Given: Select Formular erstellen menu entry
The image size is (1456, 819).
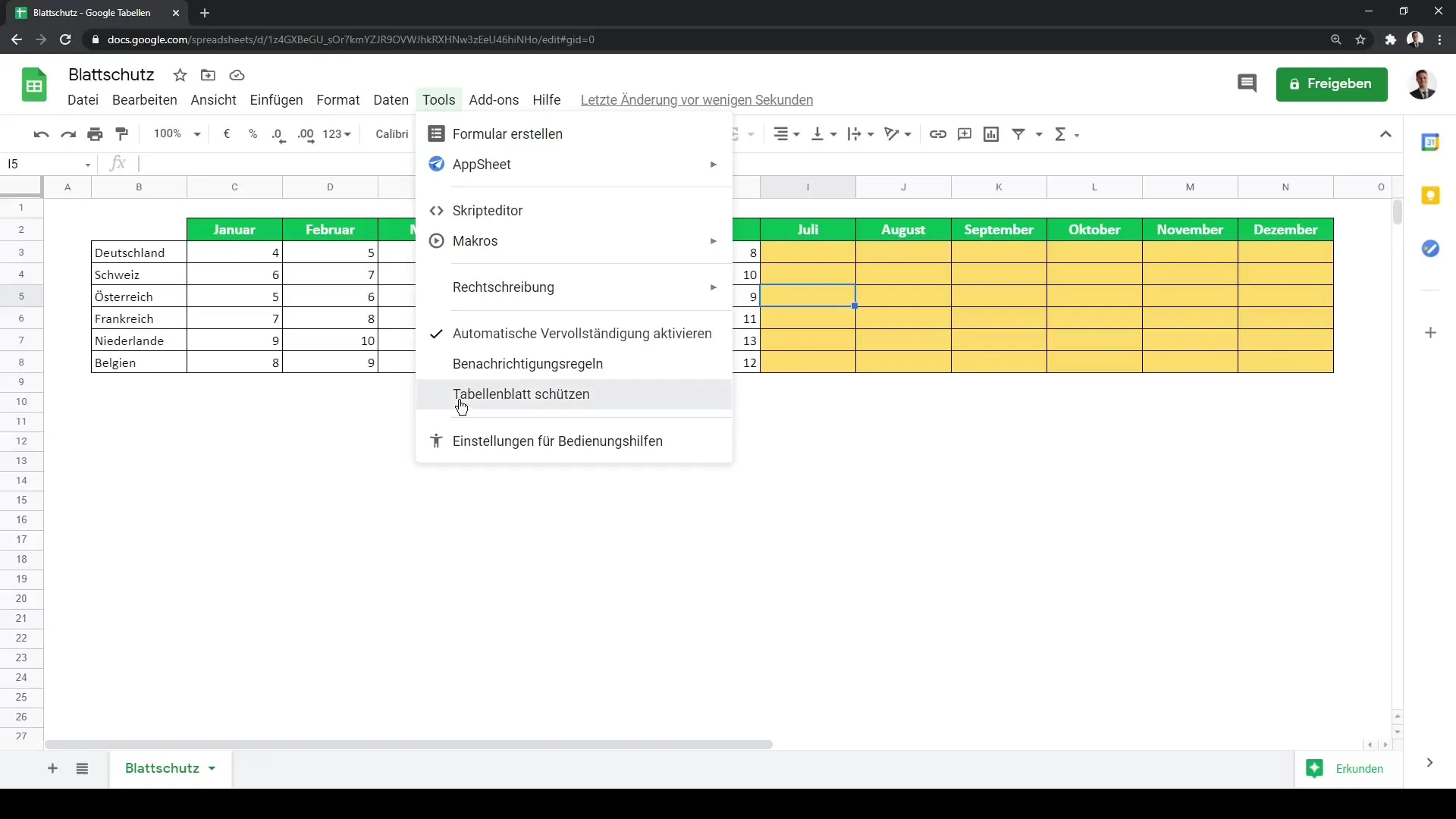Looking at the screenshot, I should (x=574, y=134).
